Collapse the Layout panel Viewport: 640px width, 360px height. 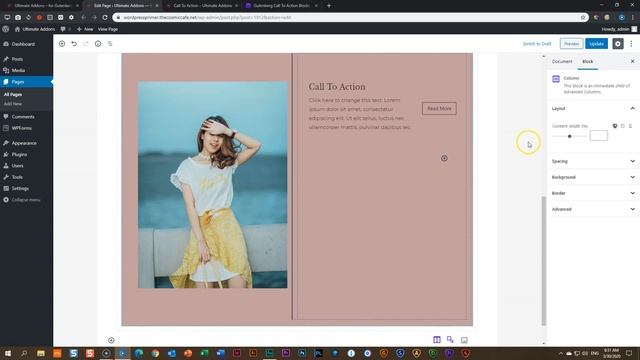point(593,108)
